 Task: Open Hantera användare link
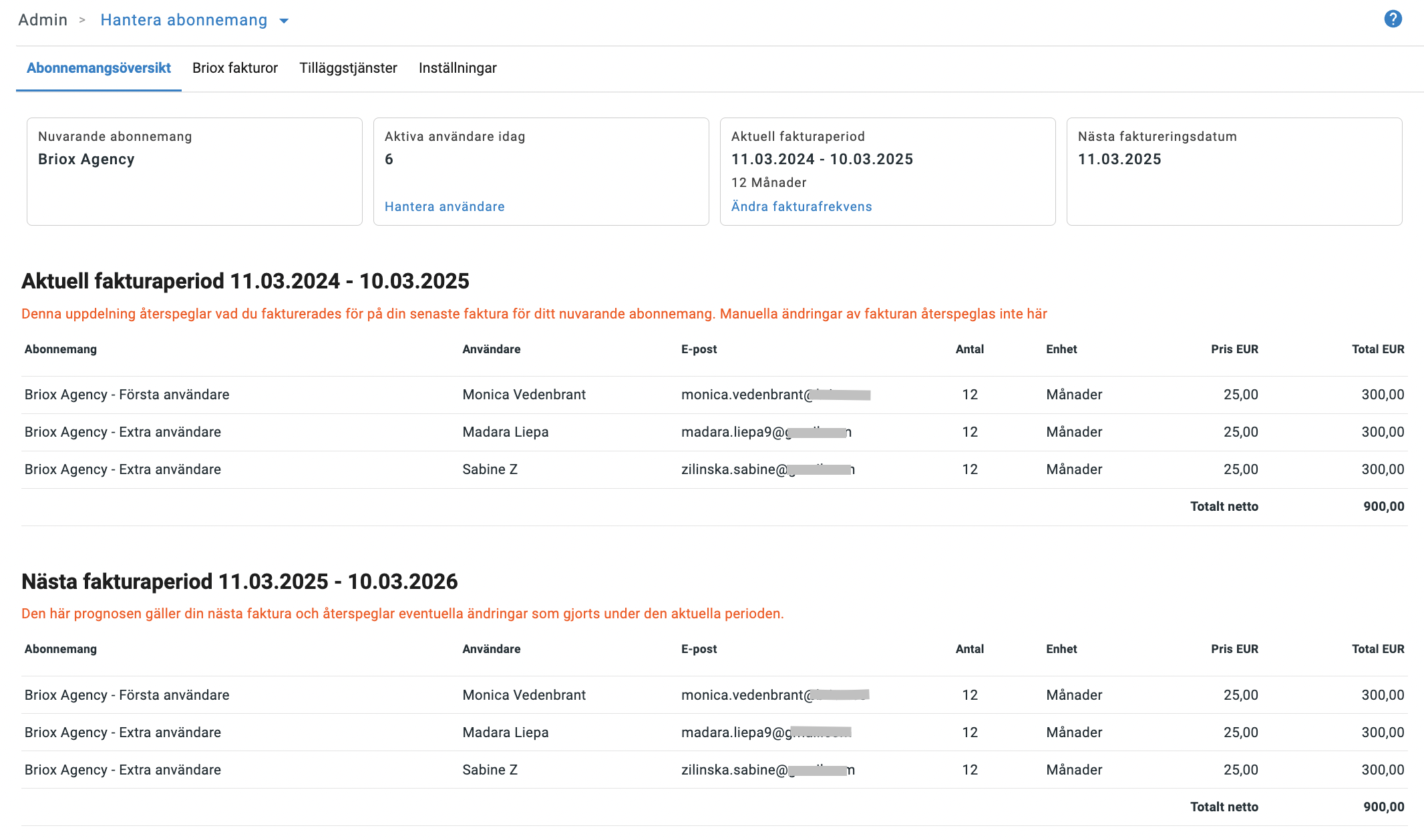(x=445, y=206)
